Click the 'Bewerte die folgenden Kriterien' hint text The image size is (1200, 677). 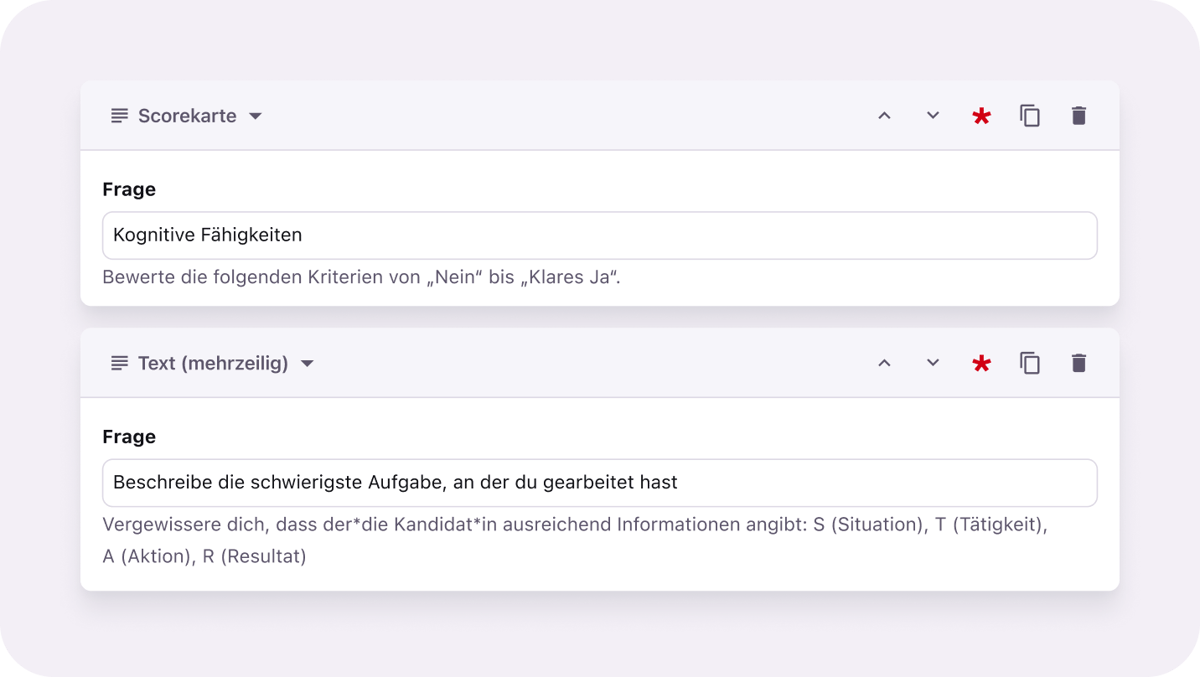(361, 277)
